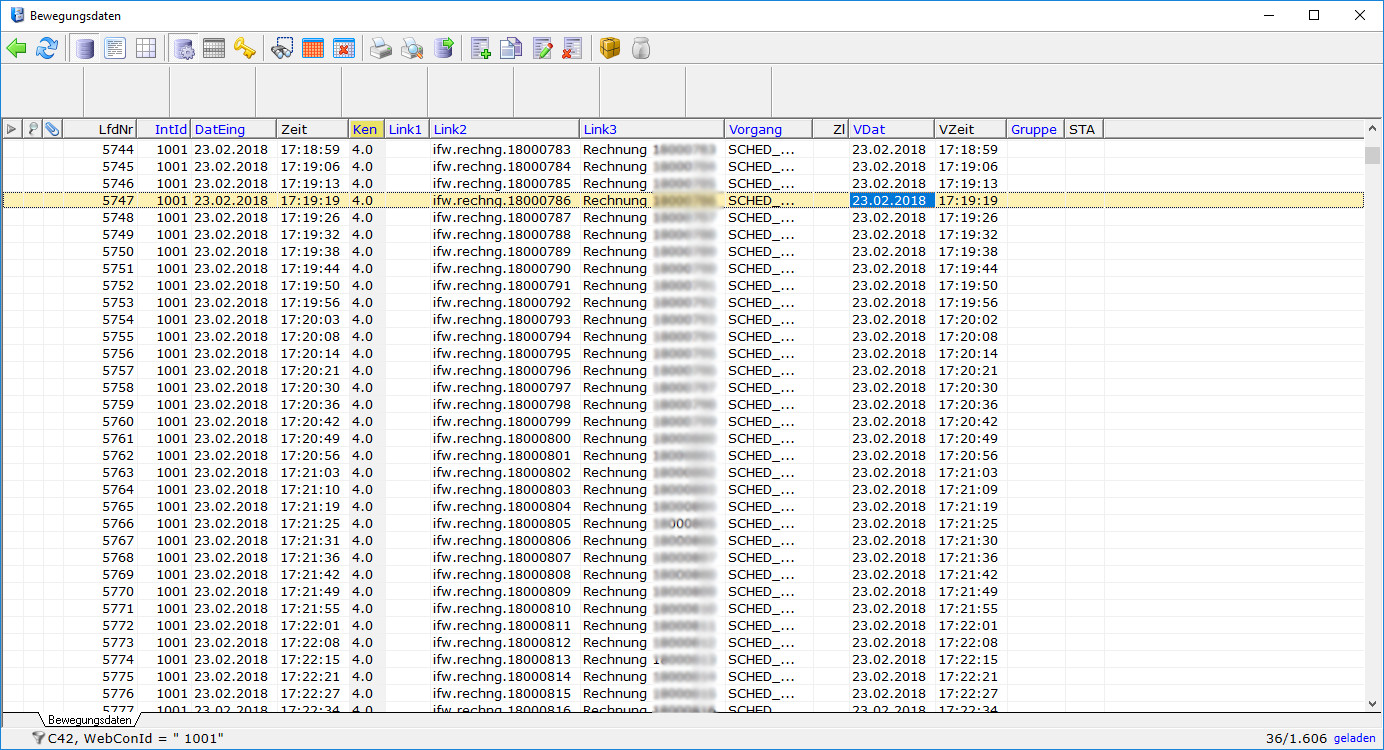This screenshot has width=1384, height=750.
Task: Toggle the grid table view button
Action: coord(146,48)
